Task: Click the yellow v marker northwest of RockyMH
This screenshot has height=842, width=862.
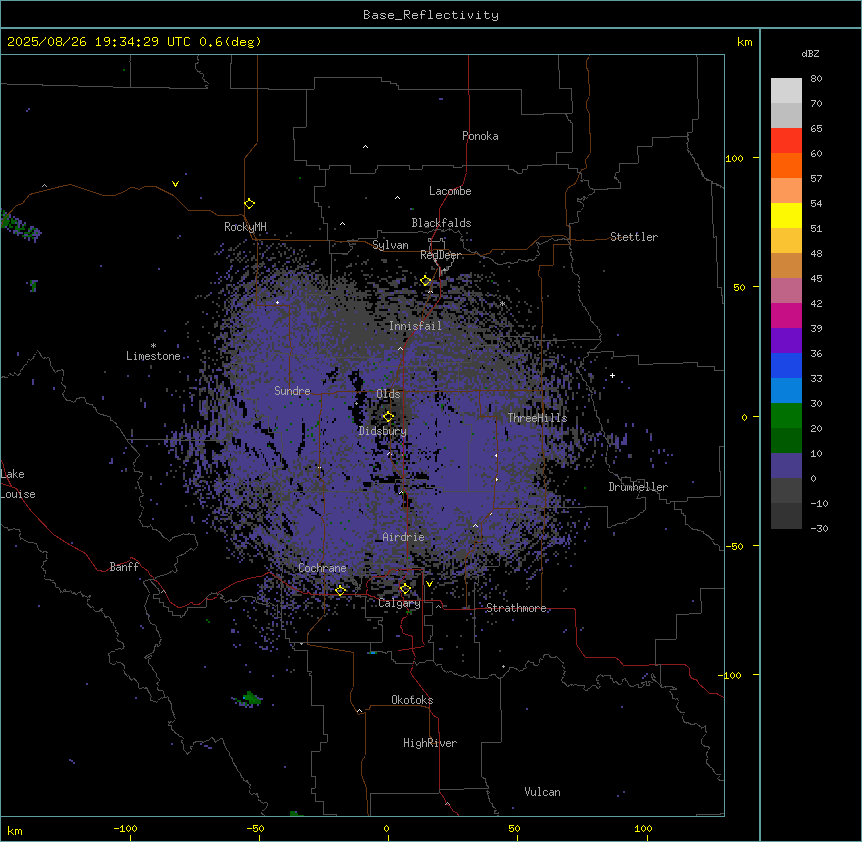Action: coord(175,184)
